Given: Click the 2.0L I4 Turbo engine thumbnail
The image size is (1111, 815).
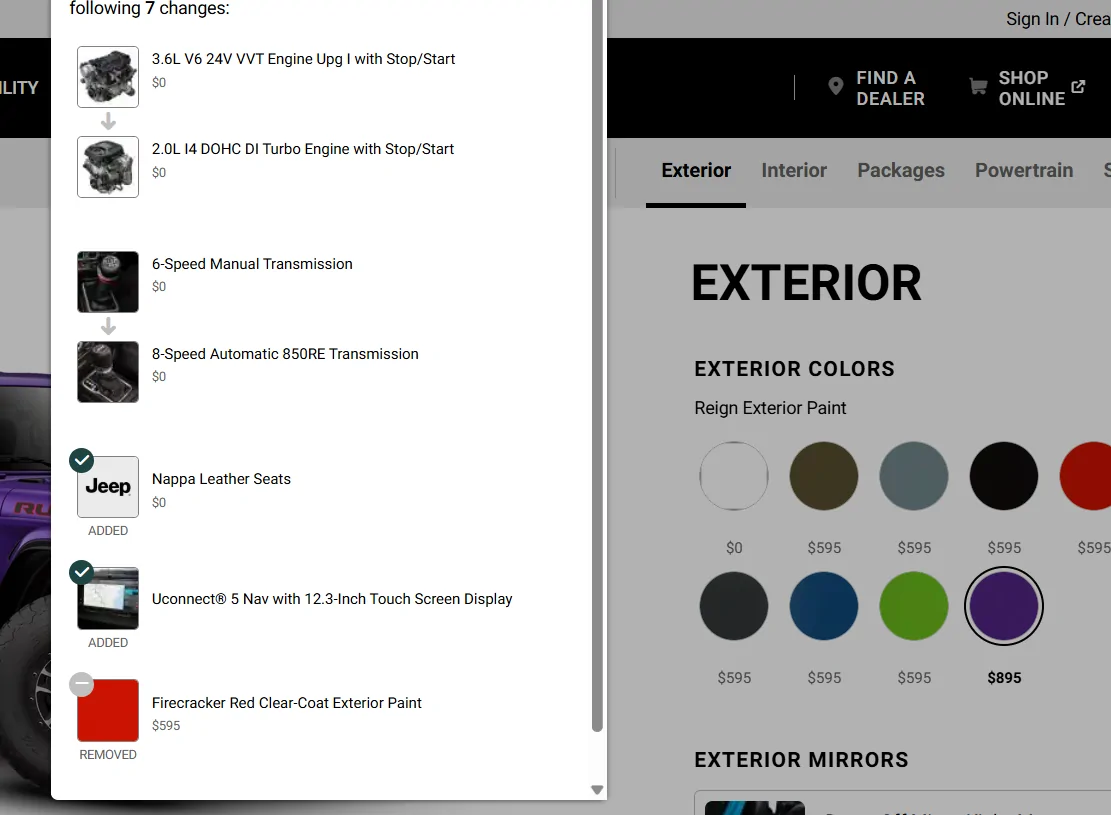Looking at the screenshot, I should click(x=108, y=167).
